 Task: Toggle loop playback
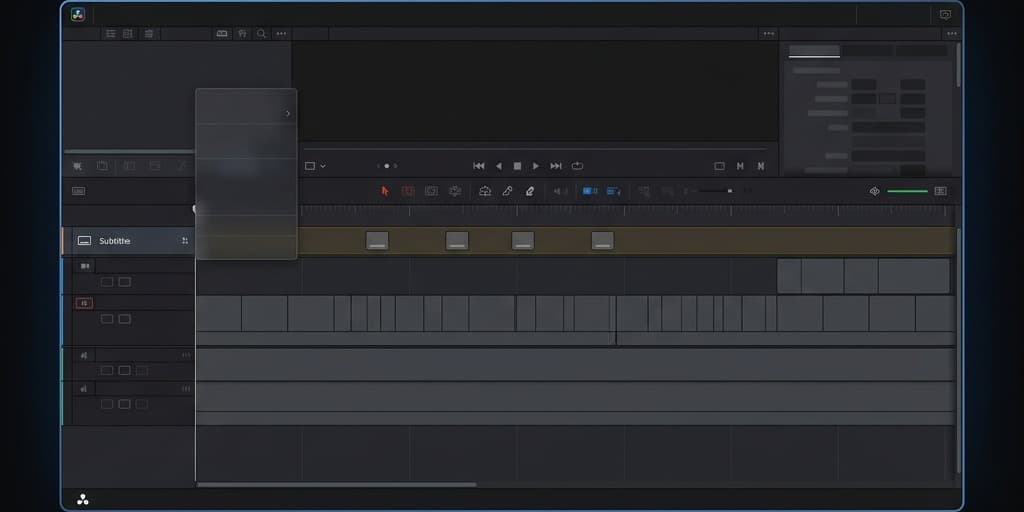(x=577, y=166)
